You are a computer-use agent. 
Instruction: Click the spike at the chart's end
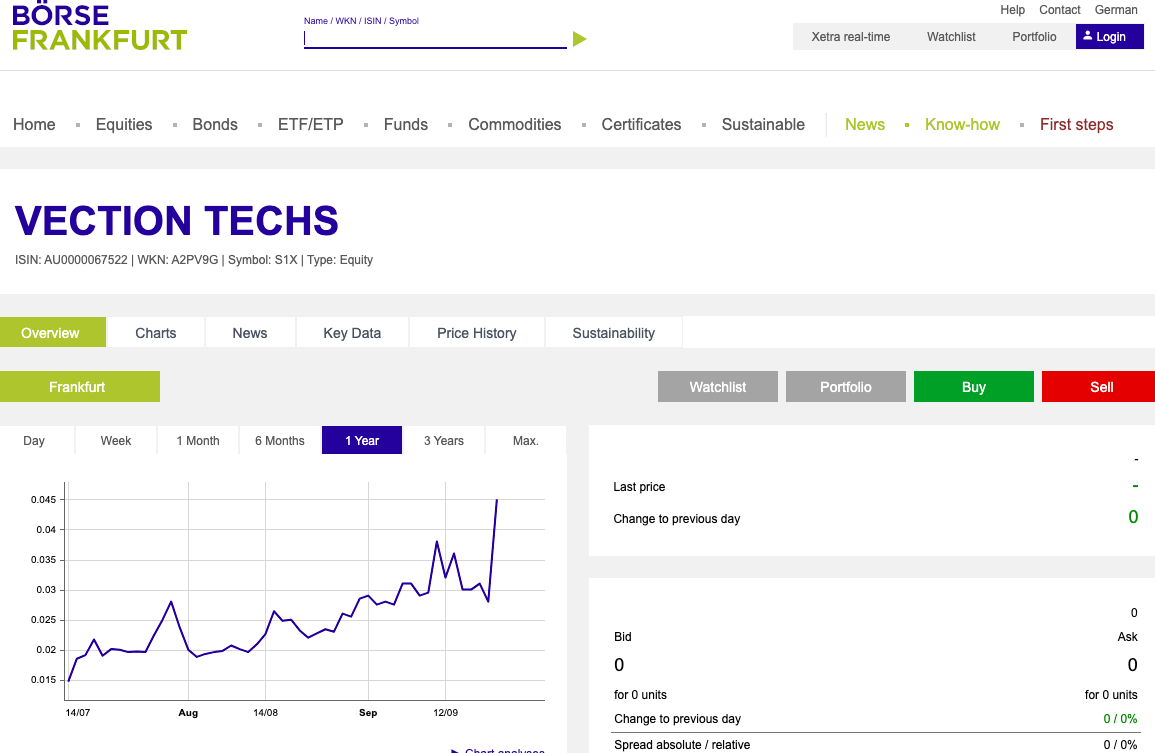(x=497, y=500)
